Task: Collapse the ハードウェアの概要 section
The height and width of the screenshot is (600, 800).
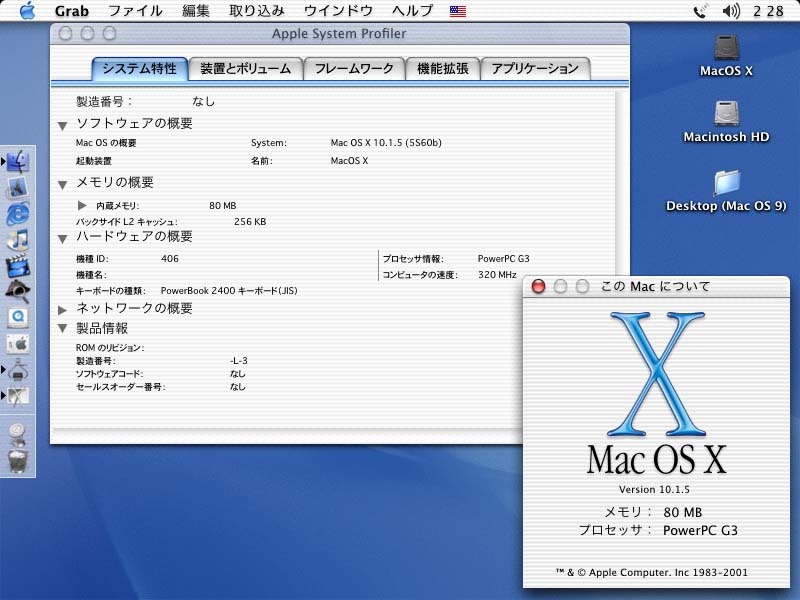Action: [62, 238]
